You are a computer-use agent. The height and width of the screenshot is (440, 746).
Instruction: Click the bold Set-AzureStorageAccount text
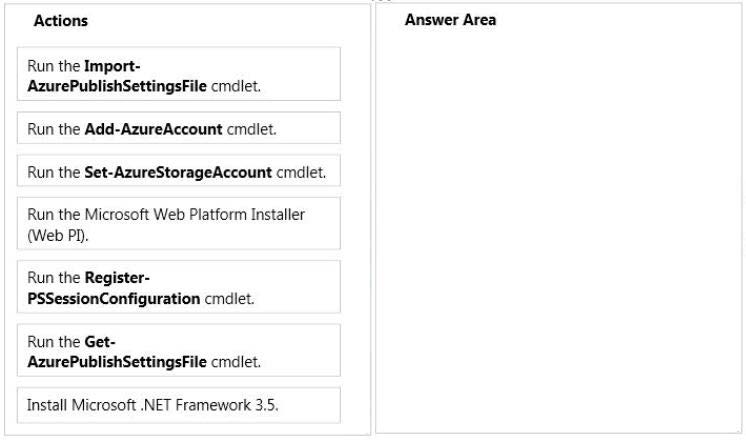tap(178, 172)
